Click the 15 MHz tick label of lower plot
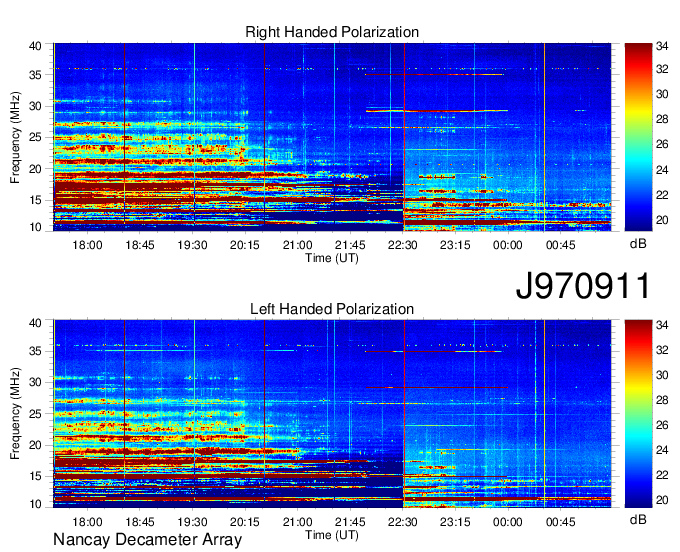The image size is (680, 552). coord(35,477)
